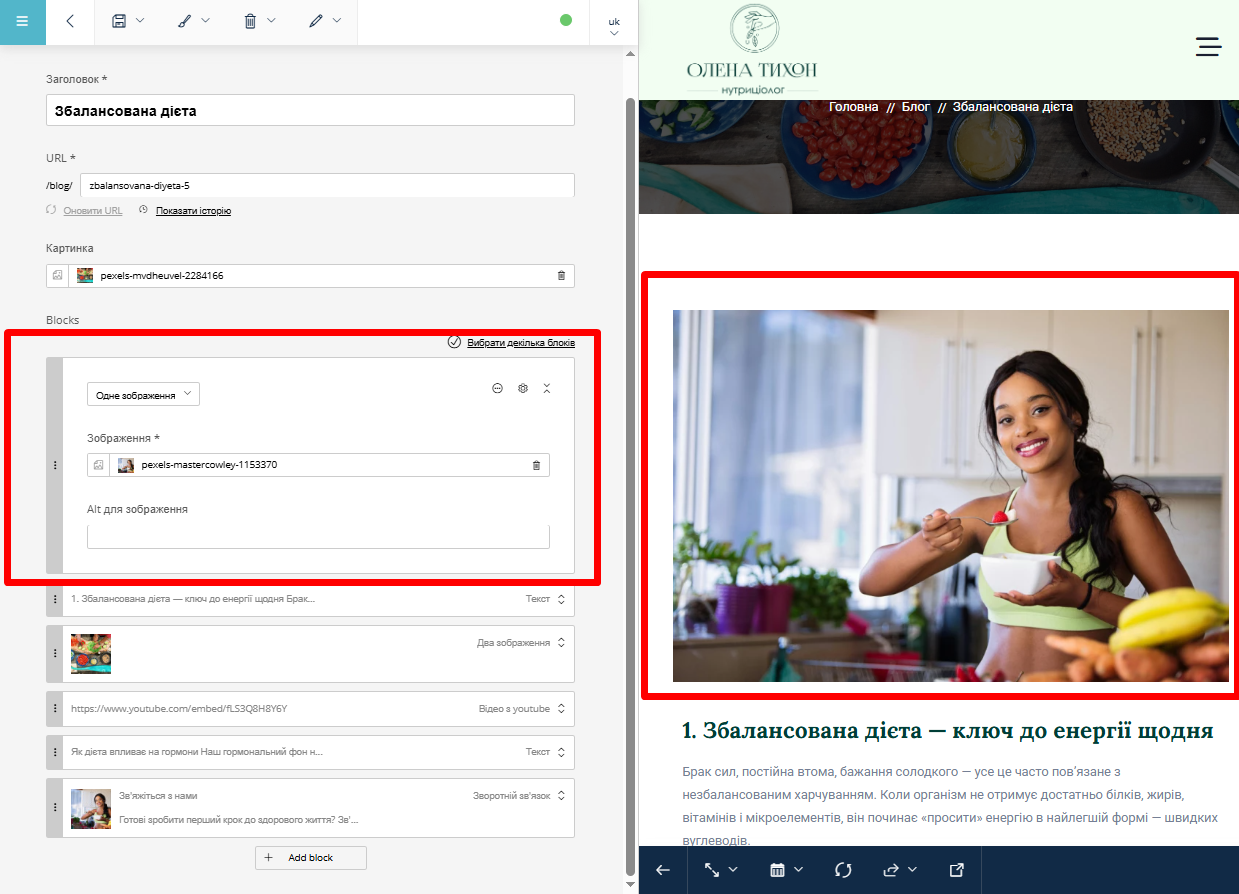Open block settings with the gear icon
Viewport: 1239px width, 894px height.
[x=522, y=388]
